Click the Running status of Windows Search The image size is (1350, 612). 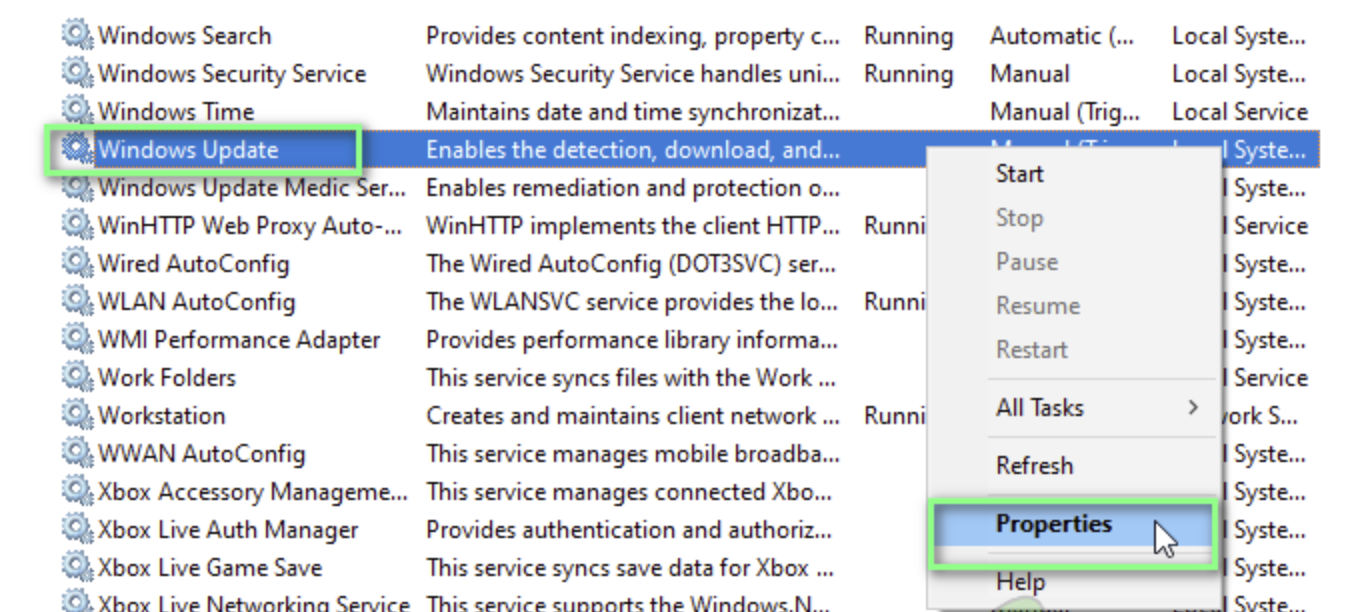(908, 37)
